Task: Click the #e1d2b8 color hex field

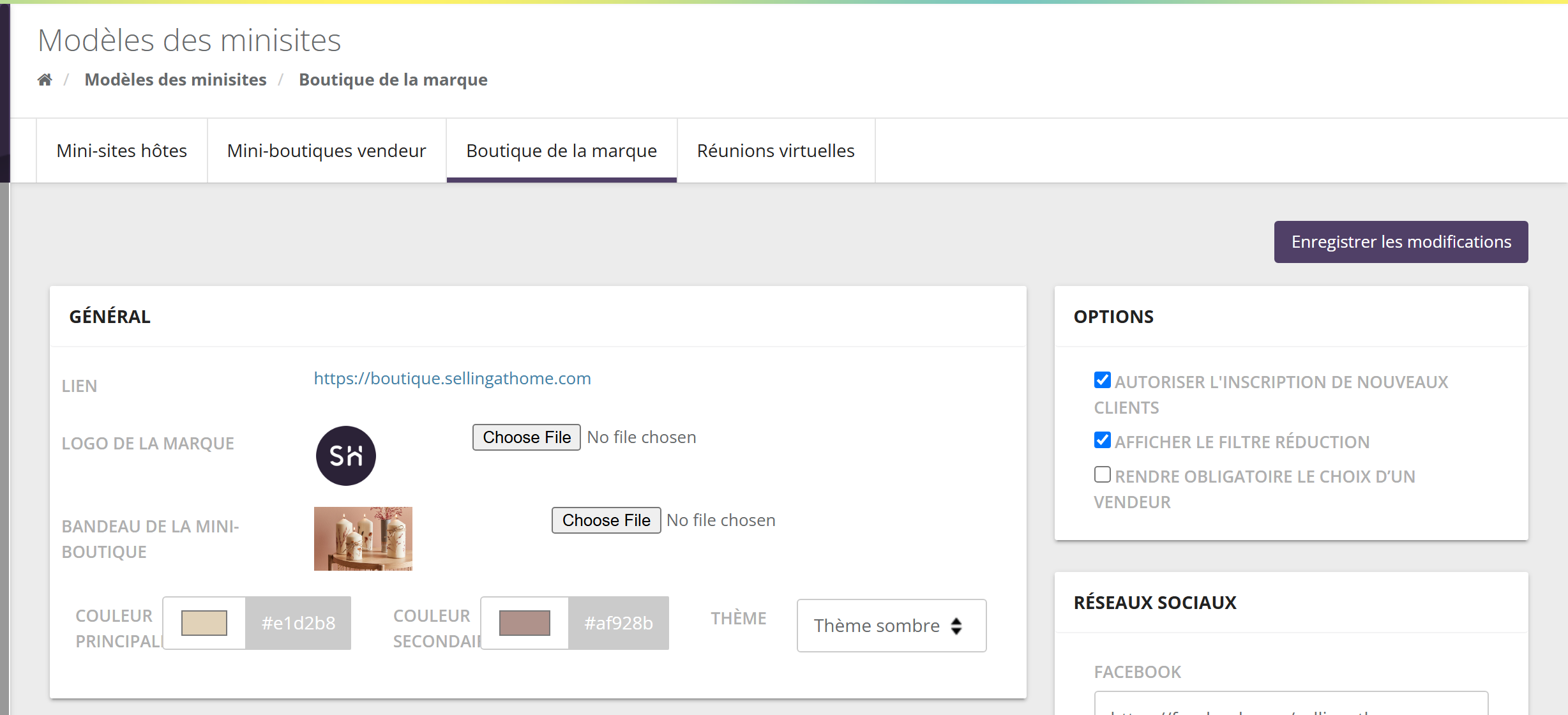Action: click(298, 623)
